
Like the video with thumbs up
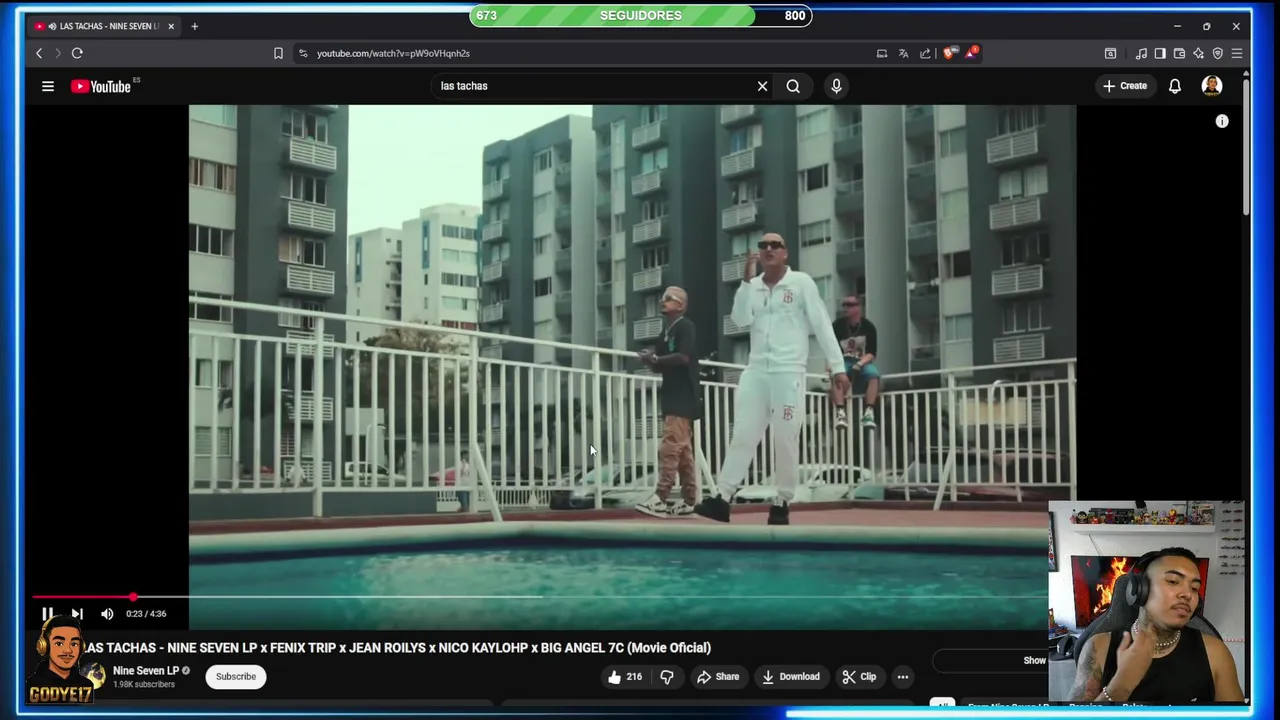tap(624, 677)
